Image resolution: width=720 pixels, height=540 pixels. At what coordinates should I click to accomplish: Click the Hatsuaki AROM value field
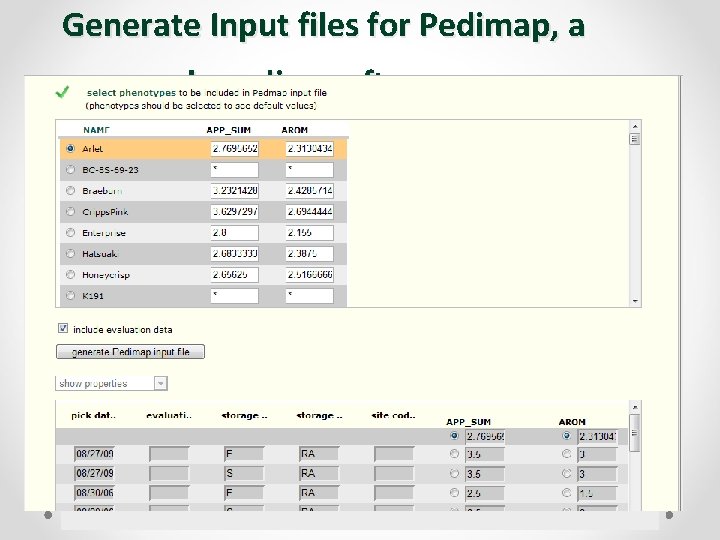309,253
